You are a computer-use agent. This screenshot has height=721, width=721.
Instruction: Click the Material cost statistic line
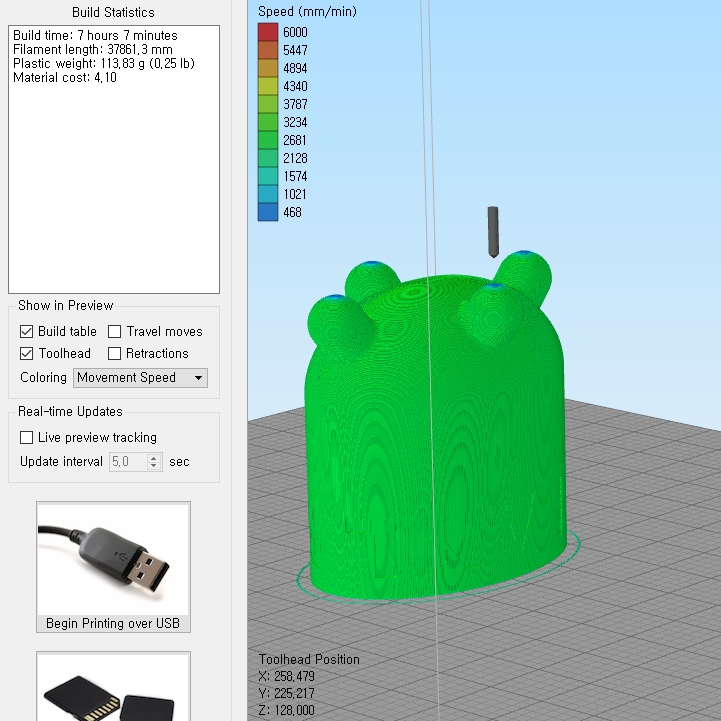pos(65,77)
